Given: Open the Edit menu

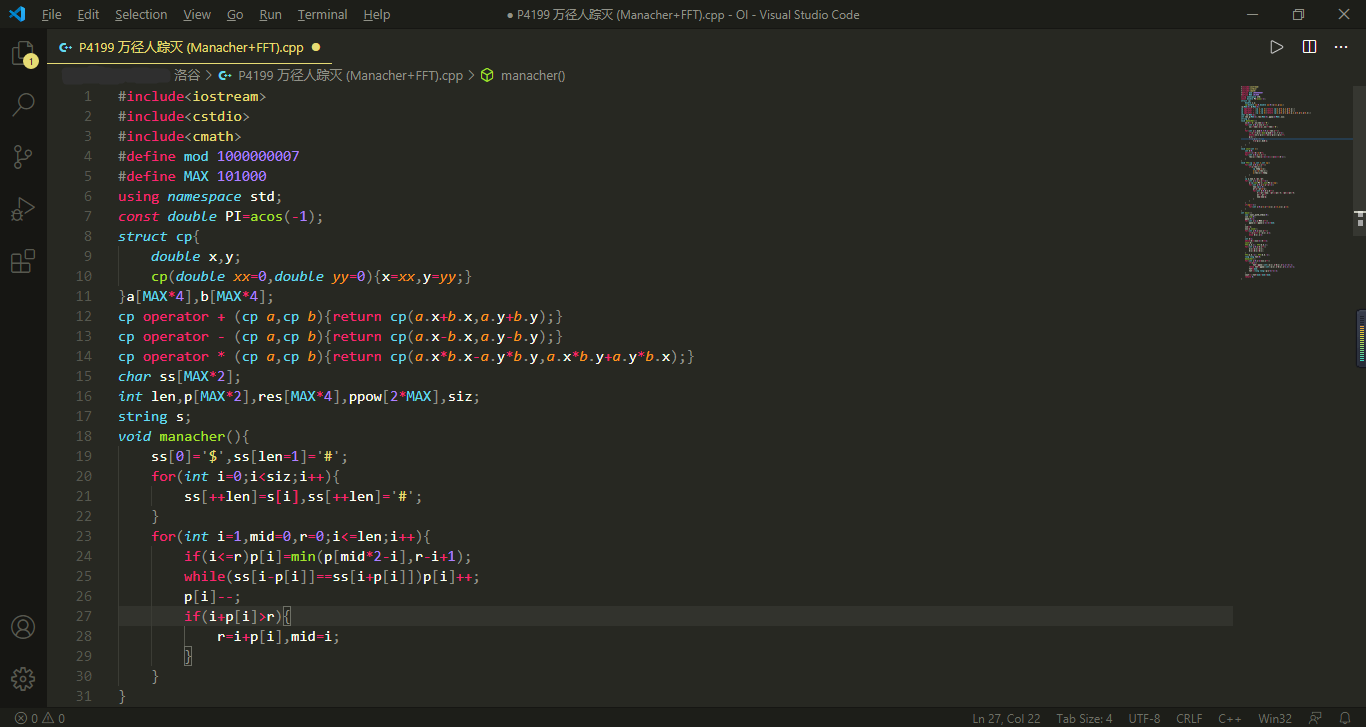Looking at the screenshot, I should coord(88,14).
